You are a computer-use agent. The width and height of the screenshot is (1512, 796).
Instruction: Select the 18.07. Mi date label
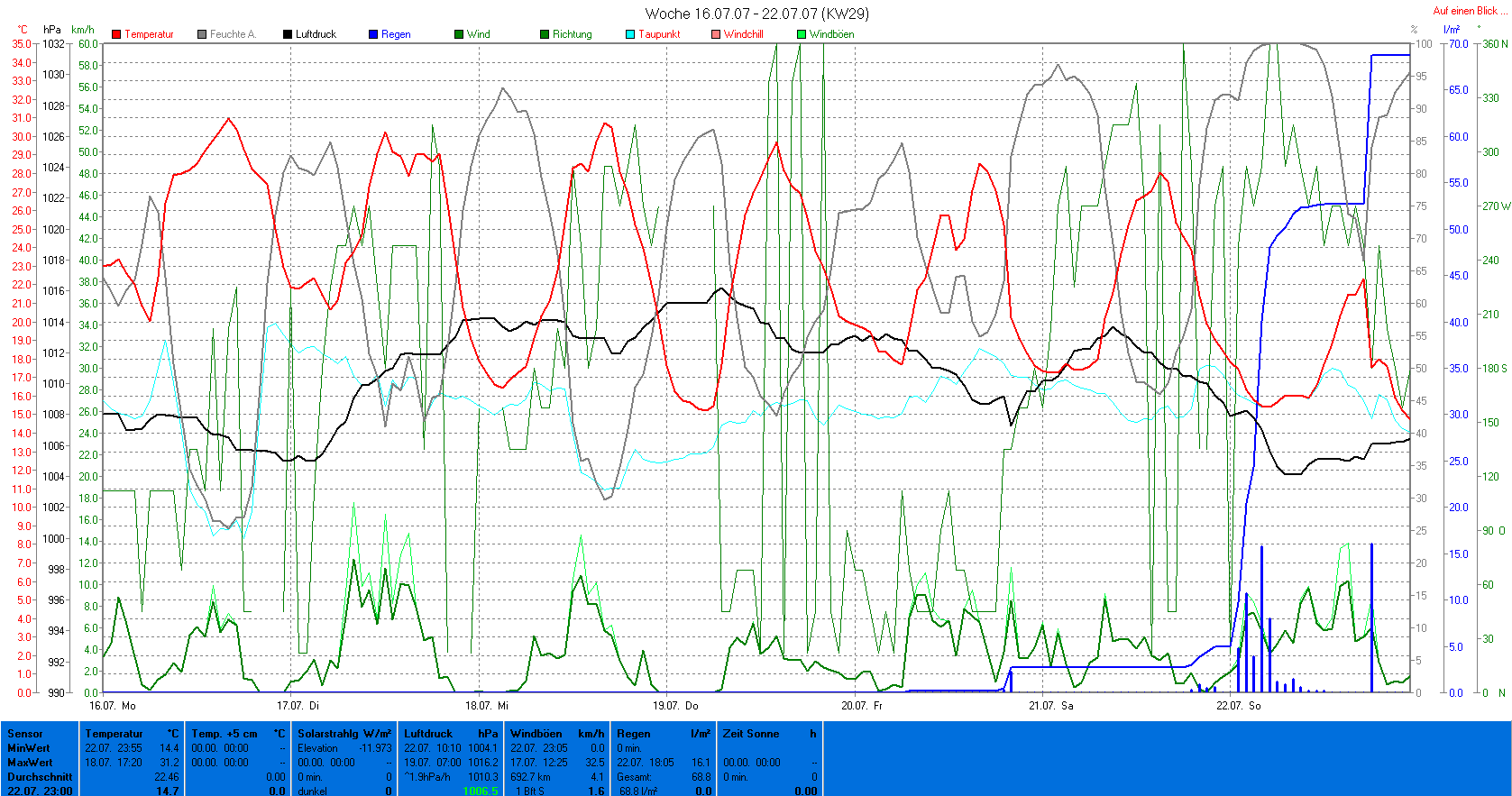[x=486, y=705]
